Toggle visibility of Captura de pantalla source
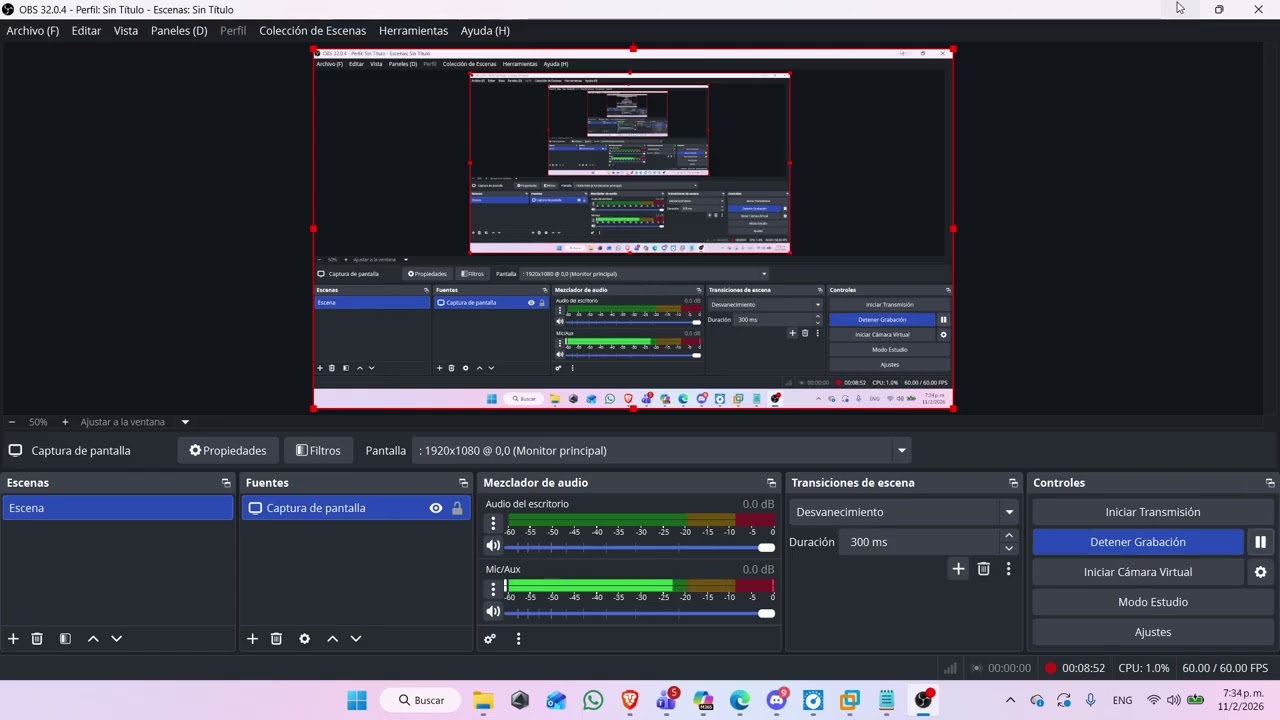The width and height of the screenshot is (1280, 720). (436, 508)
